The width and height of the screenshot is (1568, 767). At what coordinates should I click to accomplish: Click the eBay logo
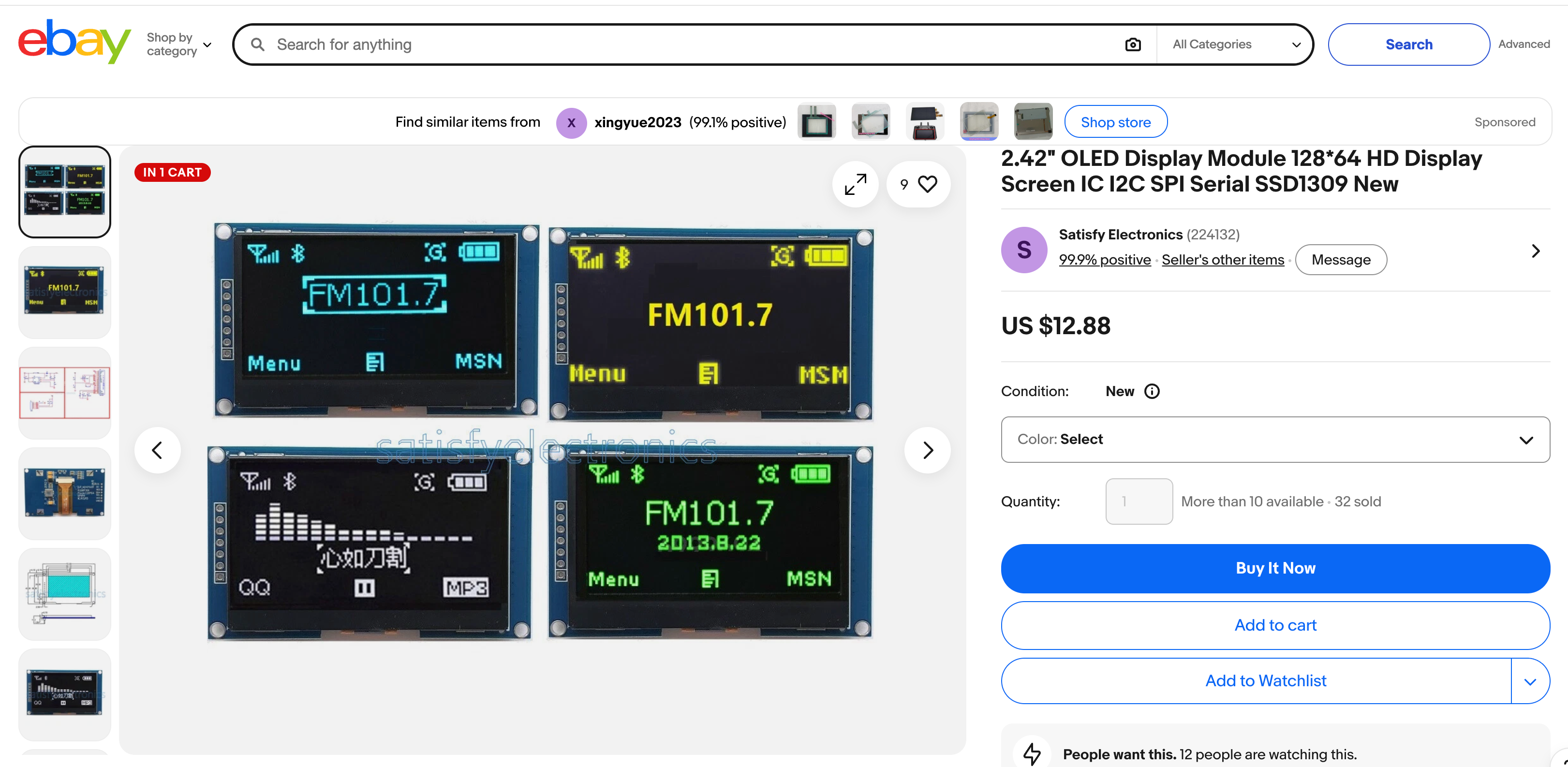click(x=74, y=42)
